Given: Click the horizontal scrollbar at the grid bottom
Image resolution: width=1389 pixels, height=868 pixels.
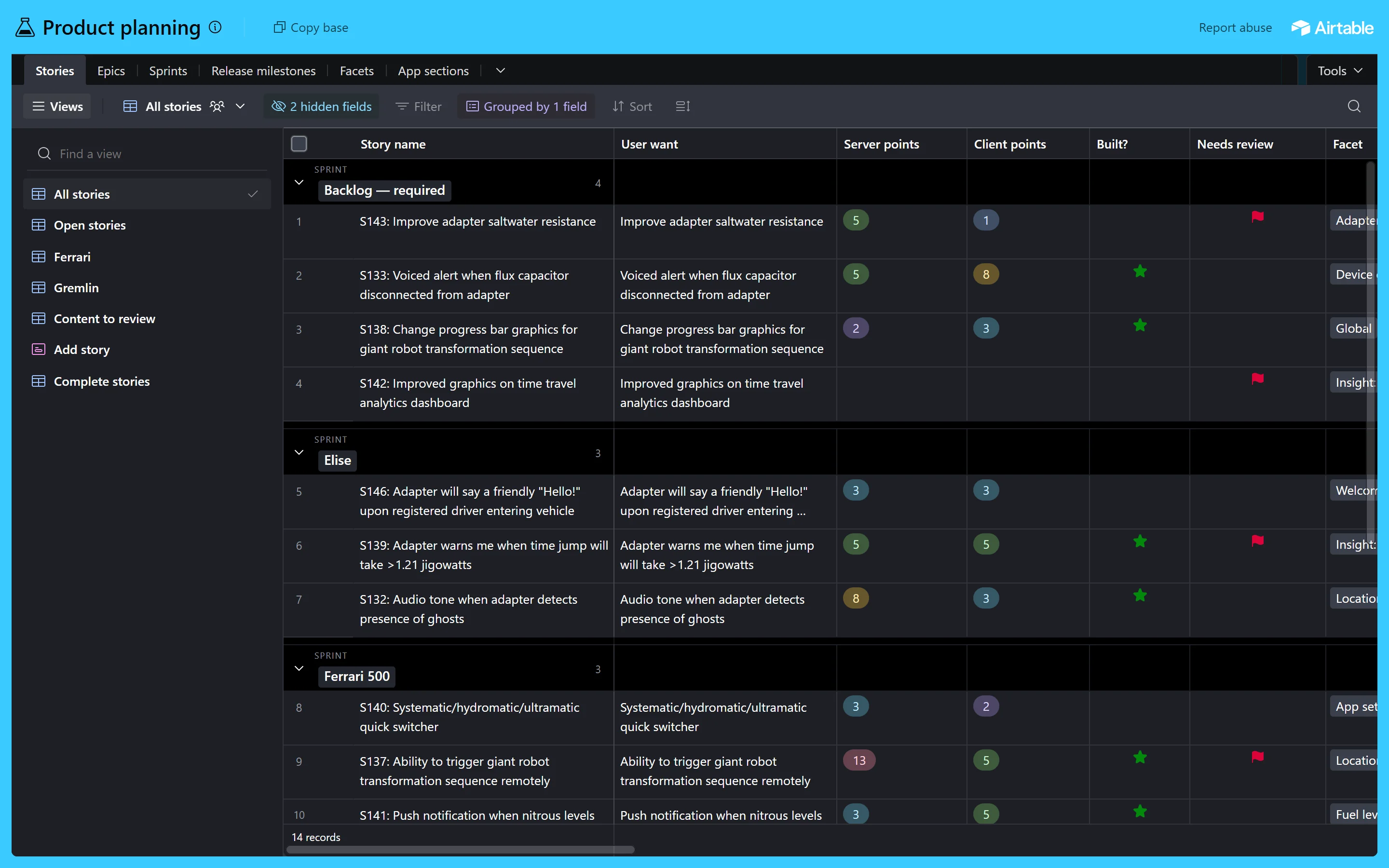Looking at the screenshot, I should click(460, 850).
